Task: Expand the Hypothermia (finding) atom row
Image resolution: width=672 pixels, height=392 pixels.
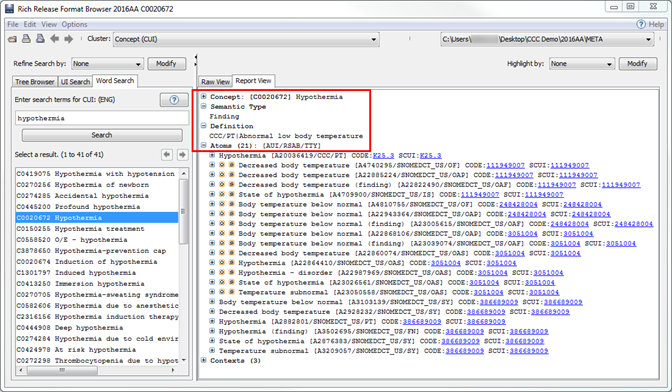Action: point(212,331)
